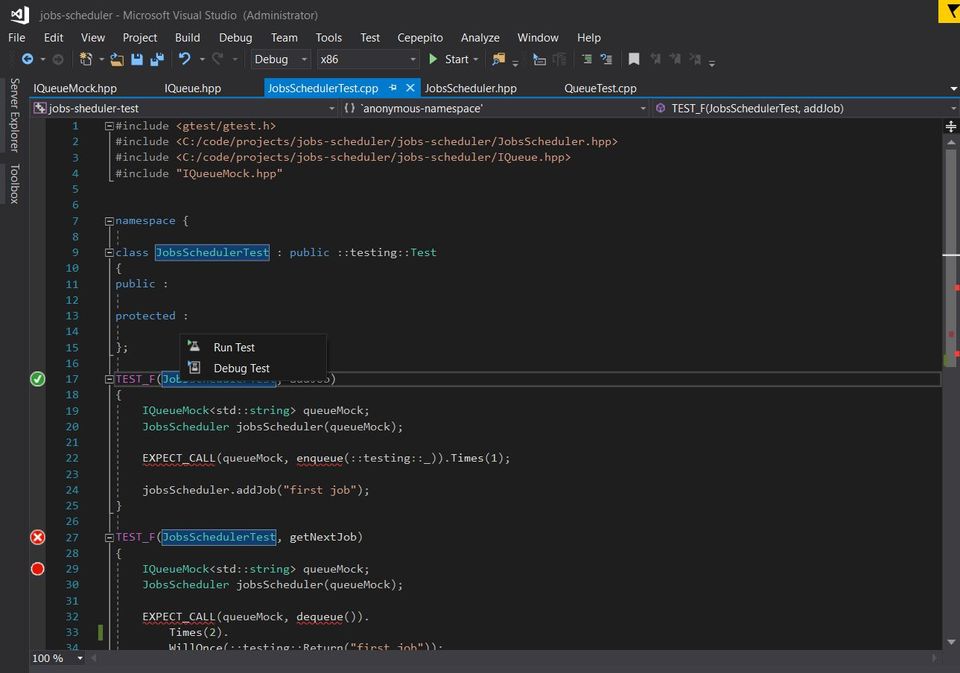Open the TEST_F member navigation dropdown
The image size is (960, 673).
[x=806, y=108]
